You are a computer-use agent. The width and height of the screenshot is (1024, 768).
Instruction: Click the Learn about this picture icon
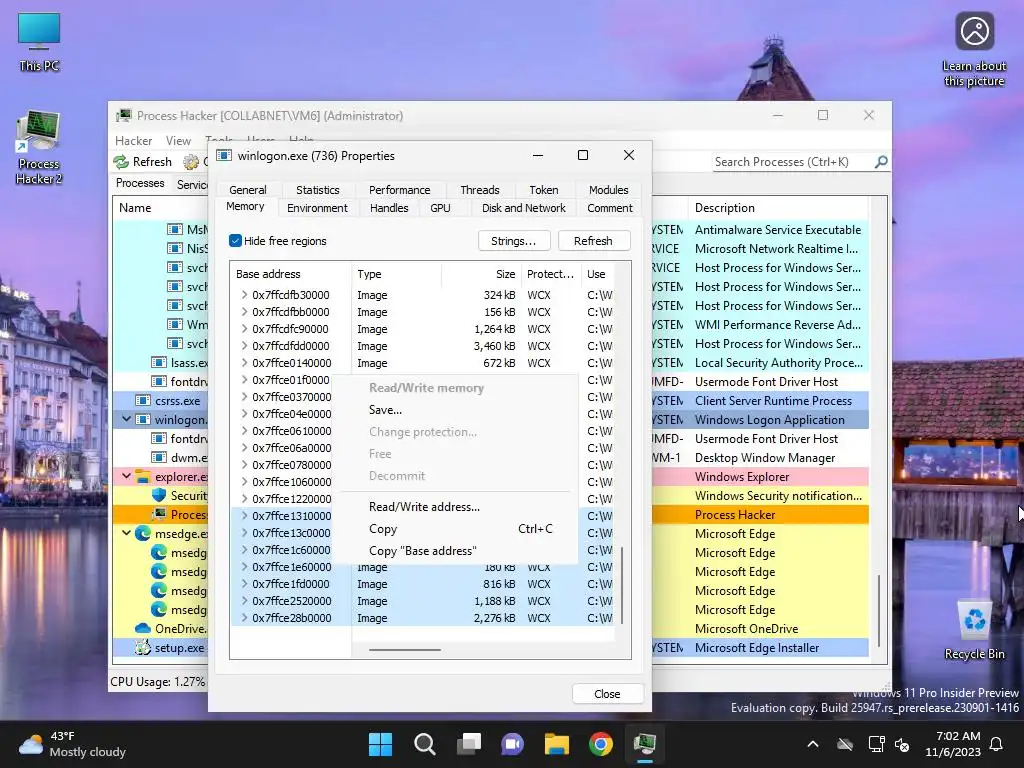[x=974, y=50]
